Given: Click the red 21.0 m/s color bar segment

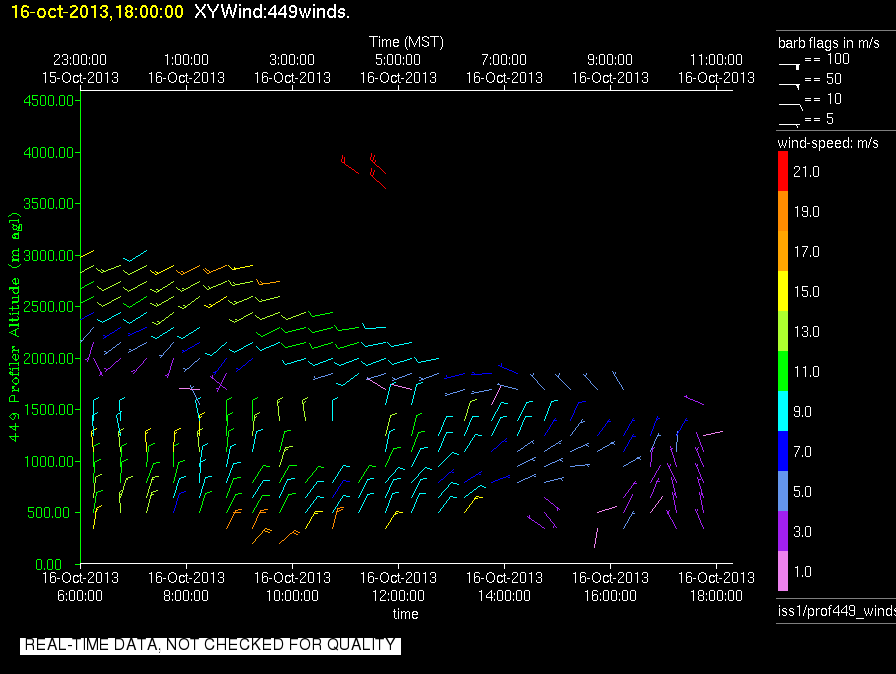Looking at the screenshot, I should pos(783,171).
